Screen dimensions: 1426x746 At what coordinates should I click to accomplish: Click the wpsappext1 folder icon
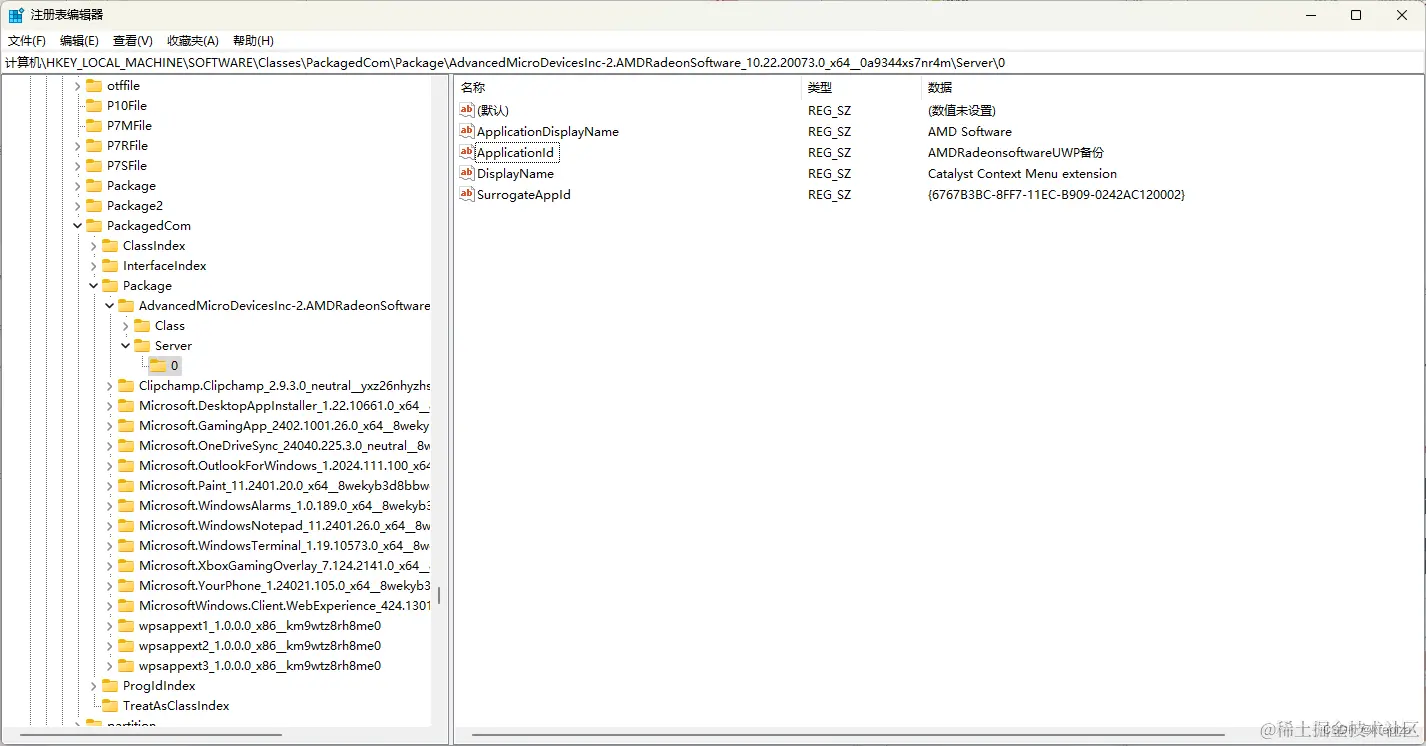point(126,626)
